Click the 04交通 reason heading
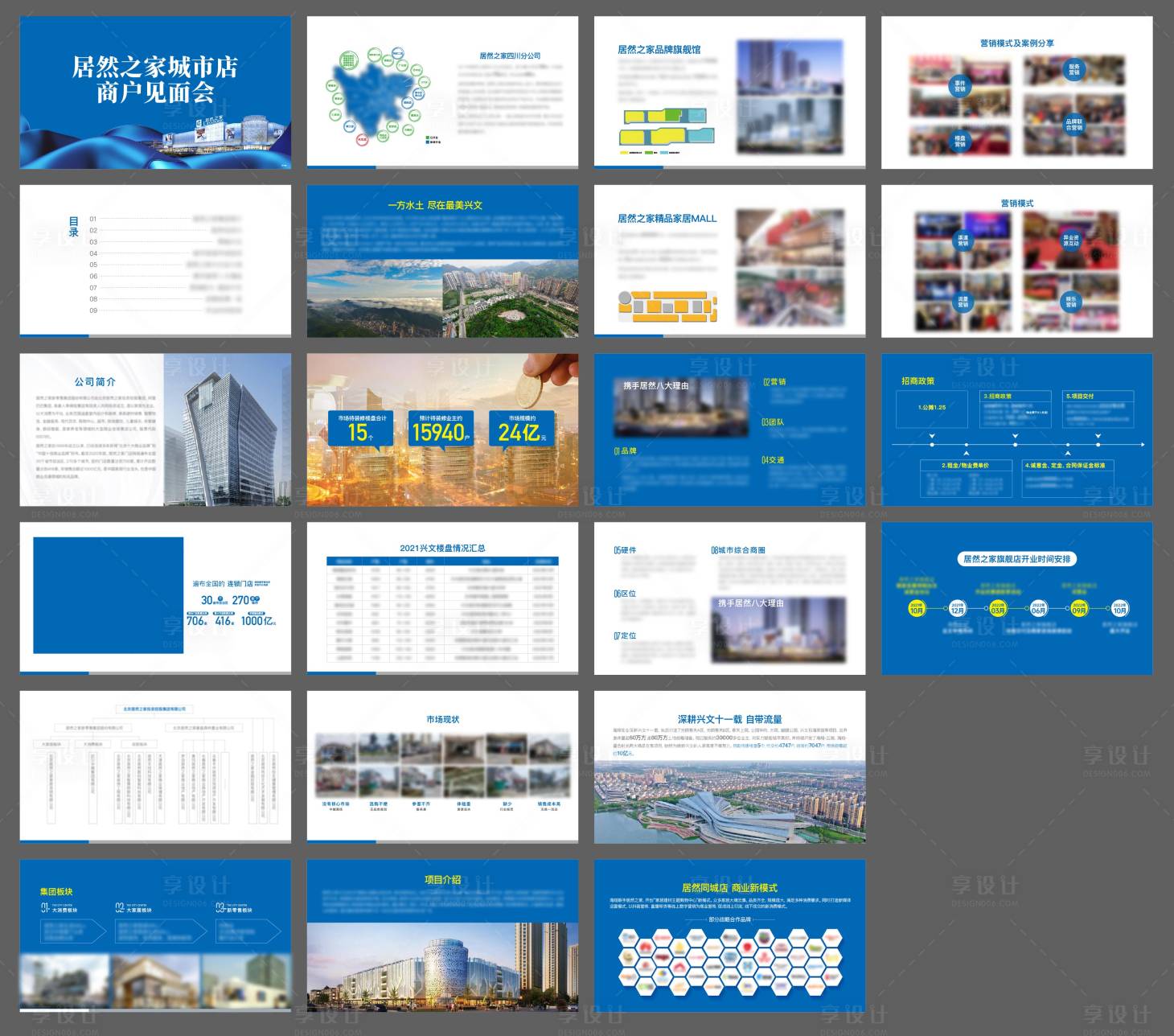 pyautogui.click(x=773, y=460)
